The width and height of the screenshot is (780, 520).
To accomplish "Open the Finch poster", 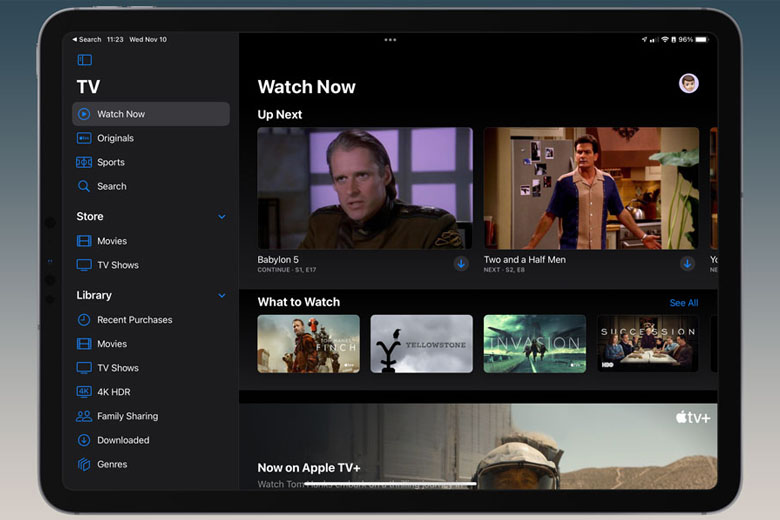I will [308, 344].
